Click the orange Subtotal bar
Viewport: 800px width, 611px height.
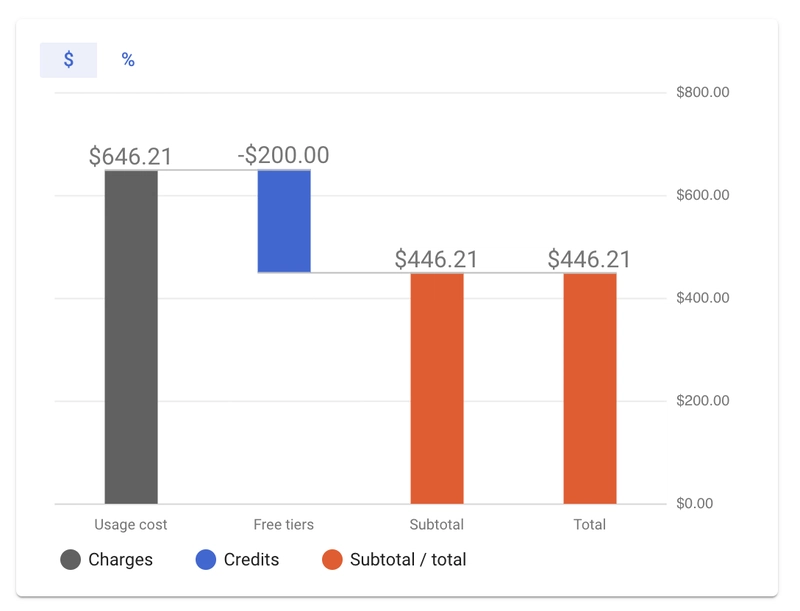pos(437,388)
